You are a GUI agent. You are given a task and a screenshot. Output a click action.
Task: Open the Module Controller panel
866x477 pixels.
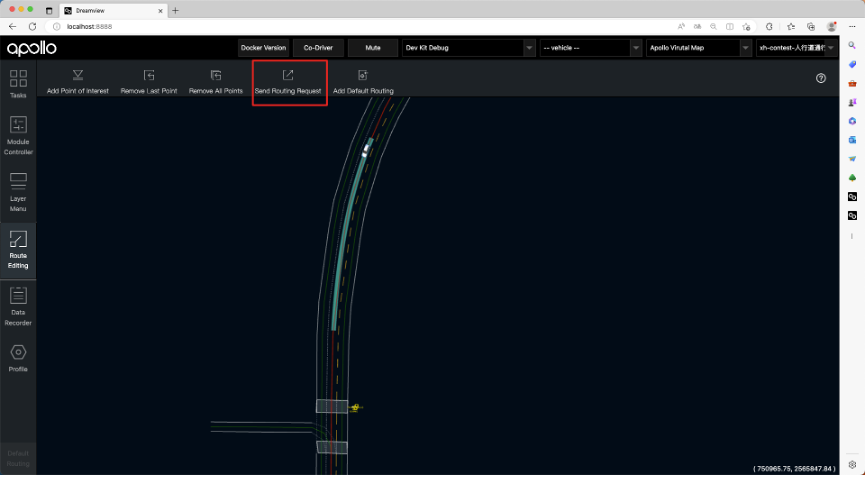[18, 135]
